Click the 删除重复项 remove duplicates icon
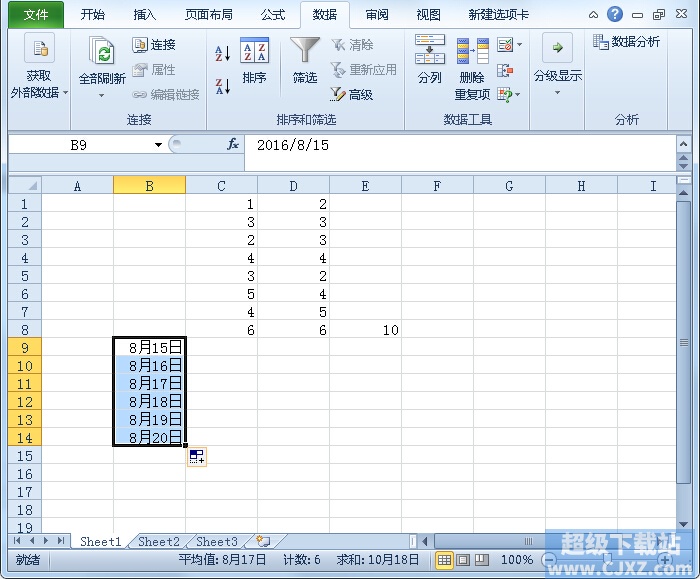This screenshot has width=700, height=579. 472,69
